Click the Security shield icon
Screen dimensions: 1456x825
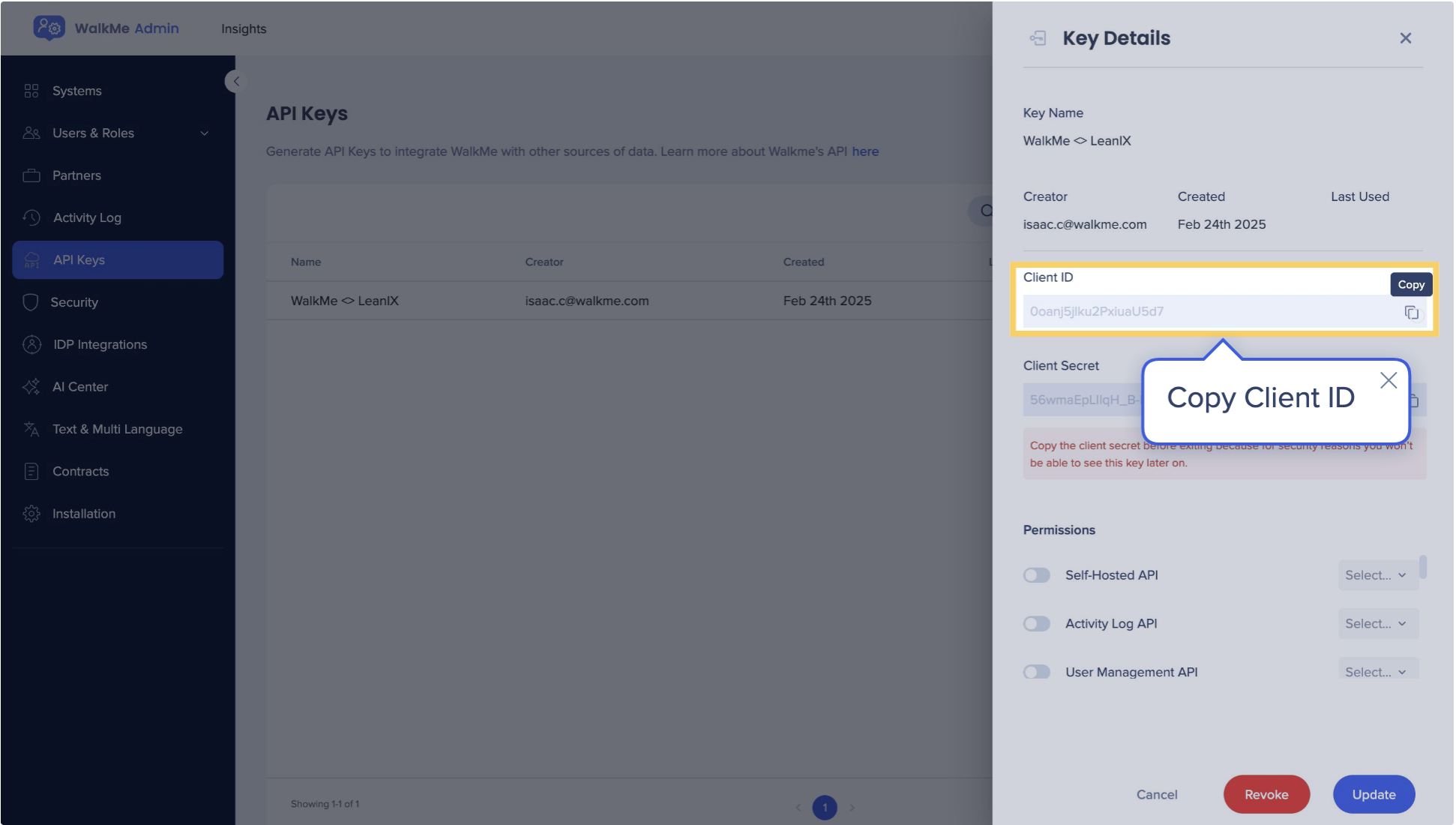click(x=31, y=302)
